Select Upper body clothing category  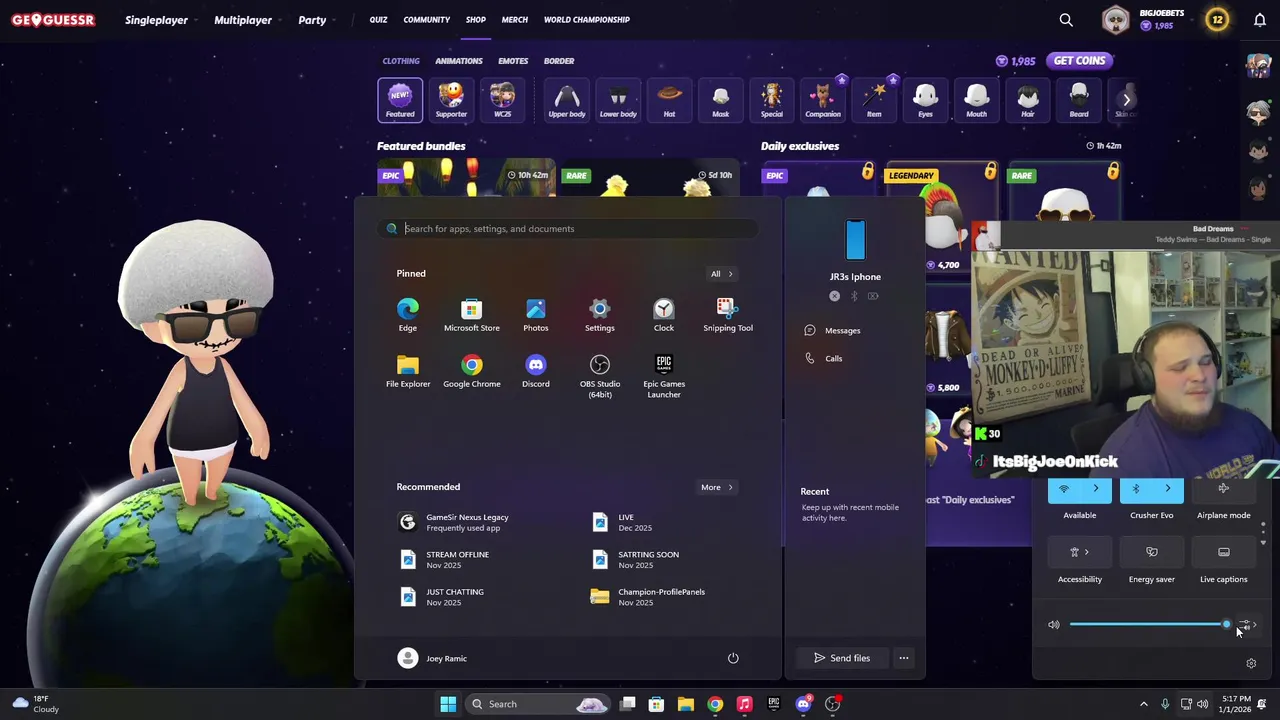[567, 100]
